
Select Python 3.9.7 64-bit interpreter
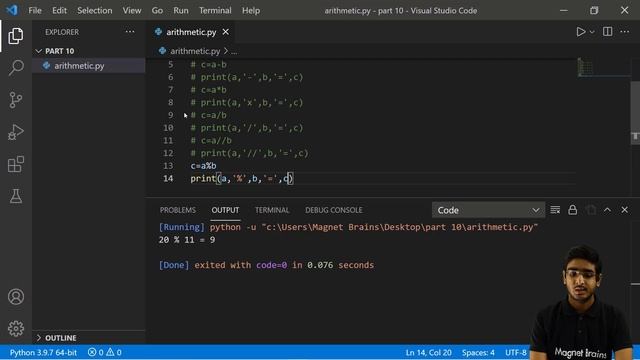click(43, 352)
